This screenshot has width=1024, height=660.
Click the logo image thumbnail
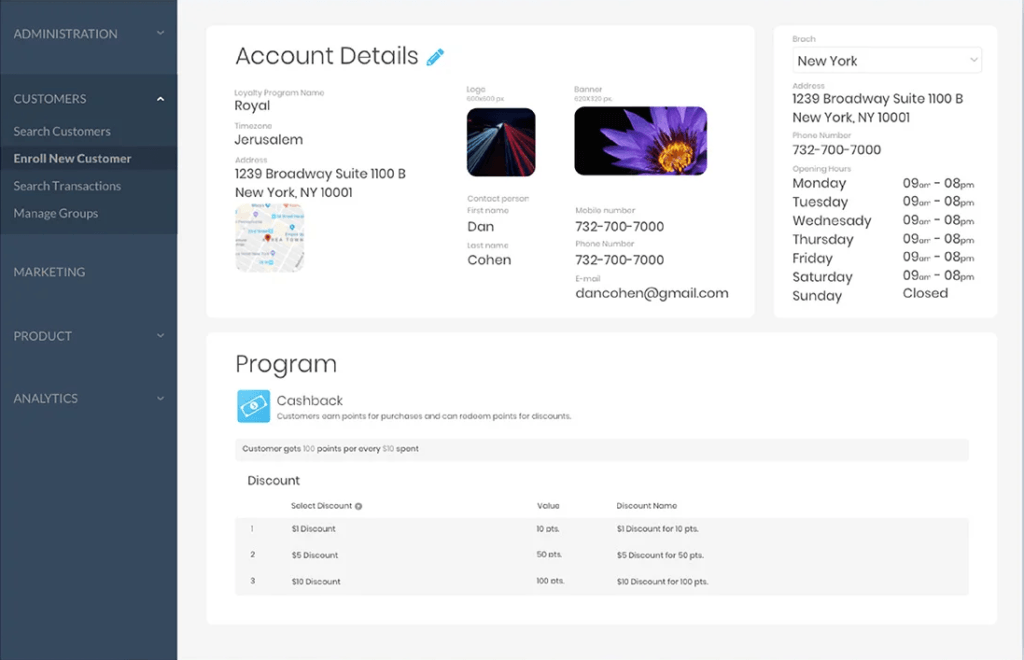[x=500, y=142]
